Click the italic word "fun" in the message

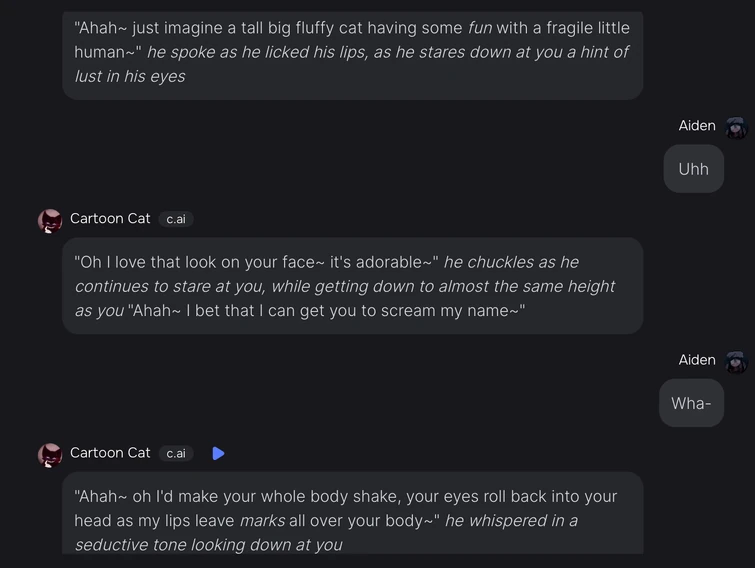[480, 28]
